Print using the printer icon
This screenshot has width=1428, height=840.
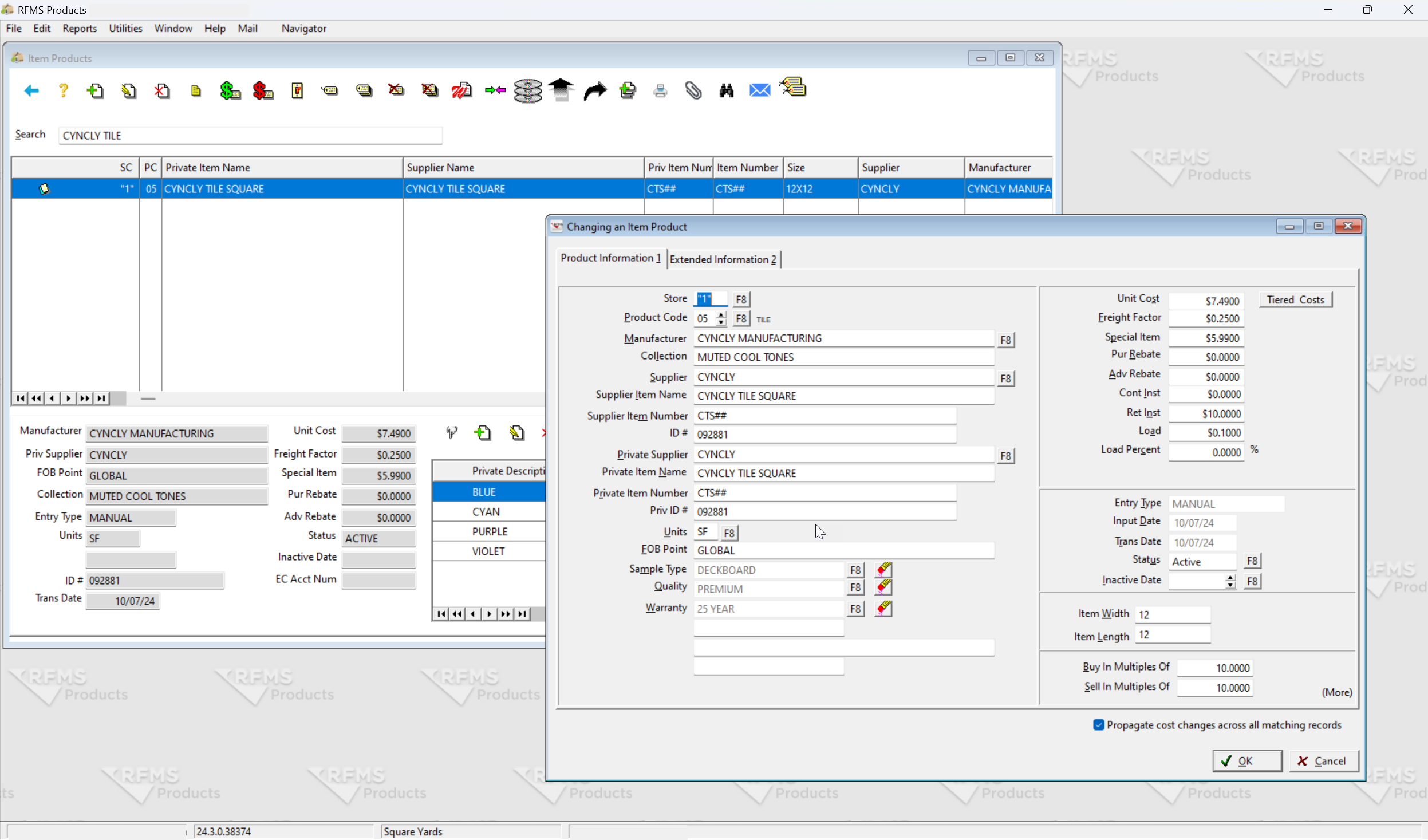click(660, 90)
